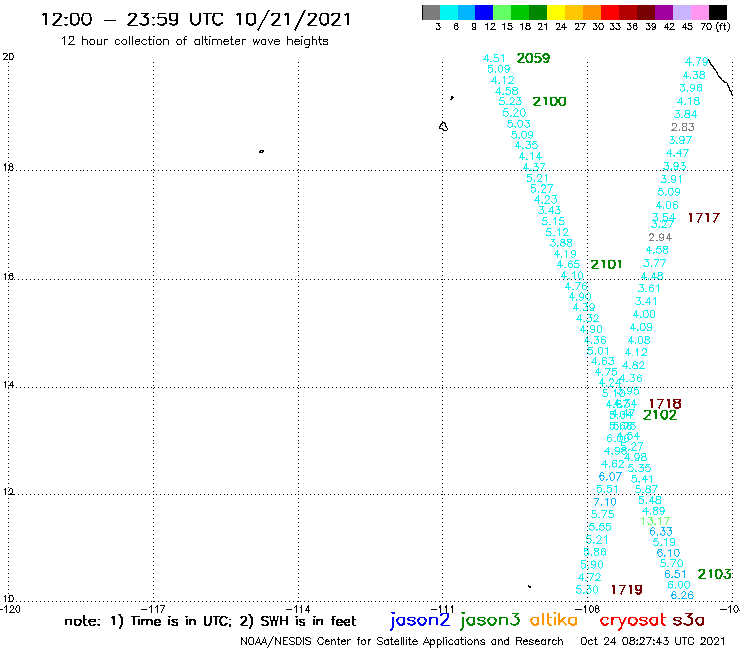Click the 5.30 wave height value
The height and width of the screenshot is (650, 740).
tap(587, 590)
